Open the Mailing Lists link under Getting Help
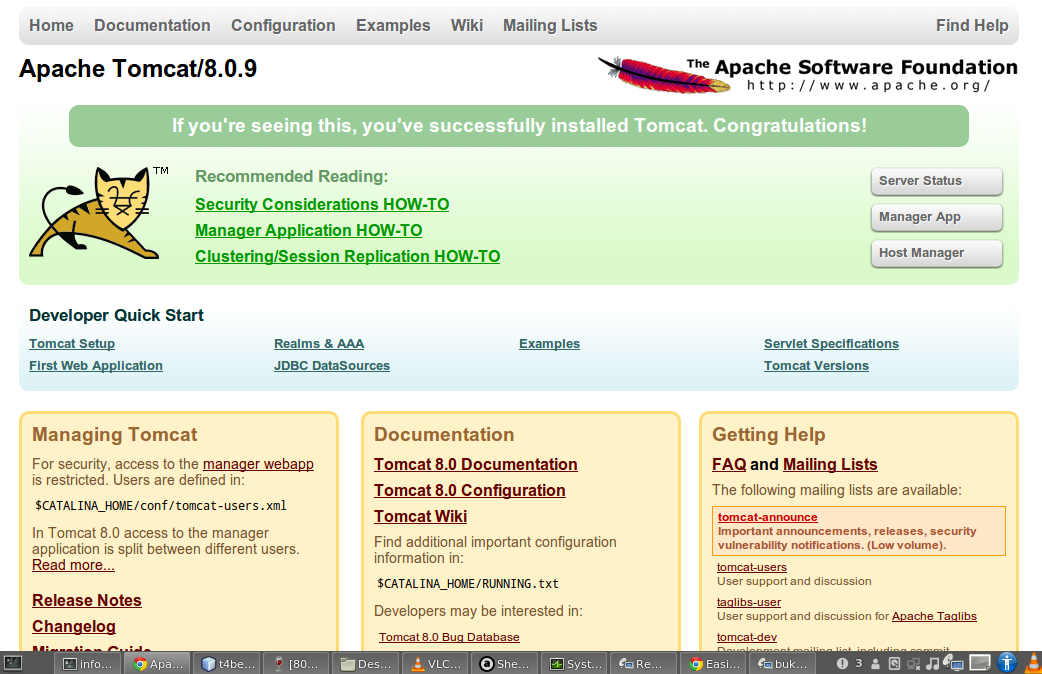Viewport: 1042px width, 674px height. coord(830,464)
